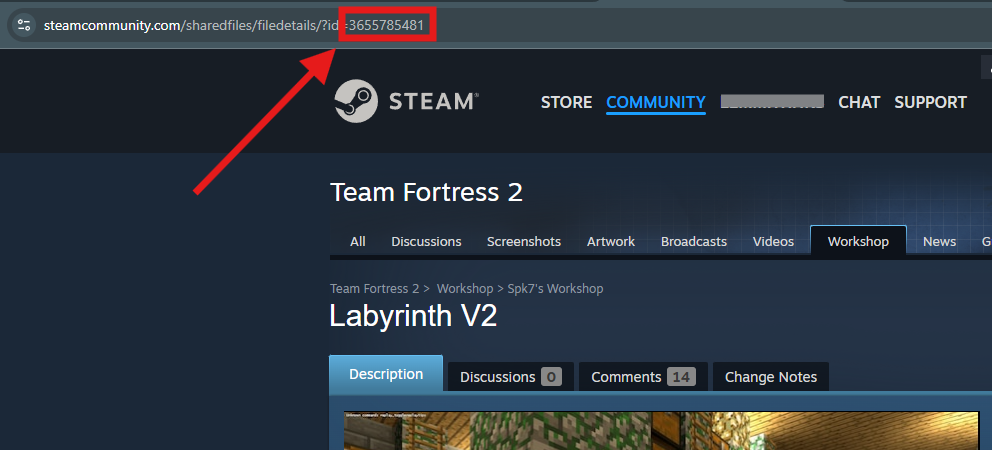Image resolution: width=992 pixels, height=450 pixels.
Task: Select the Videos hub tab
Action: (773, 241)
